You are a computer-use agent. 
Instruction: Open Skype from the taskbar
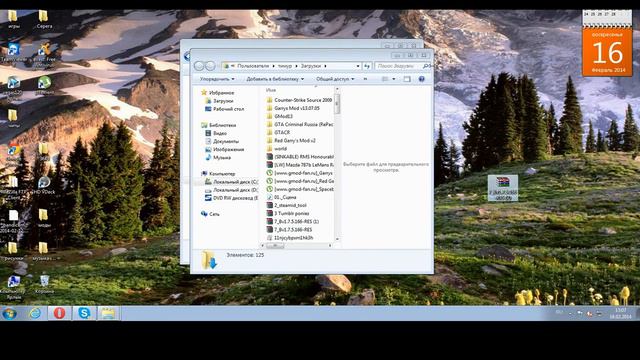point(84,313)
